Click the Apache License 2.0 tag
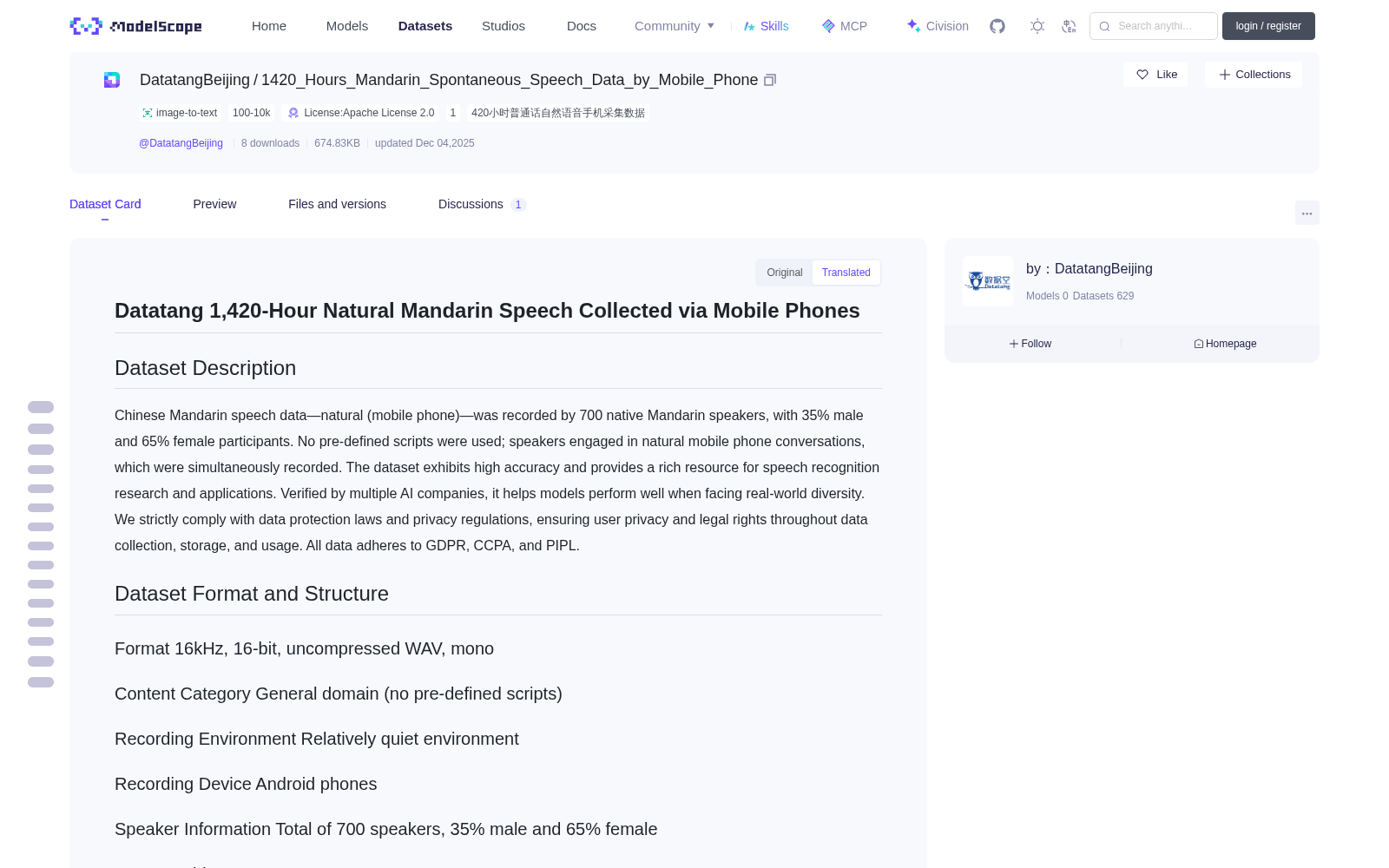Screen dimensions: 1389x868 point(361,113)
